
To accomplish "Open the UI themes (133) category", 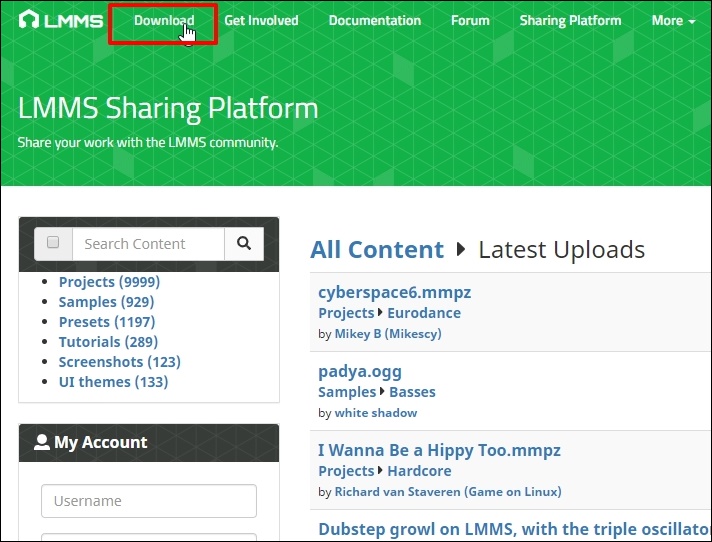I will point(114,382).
